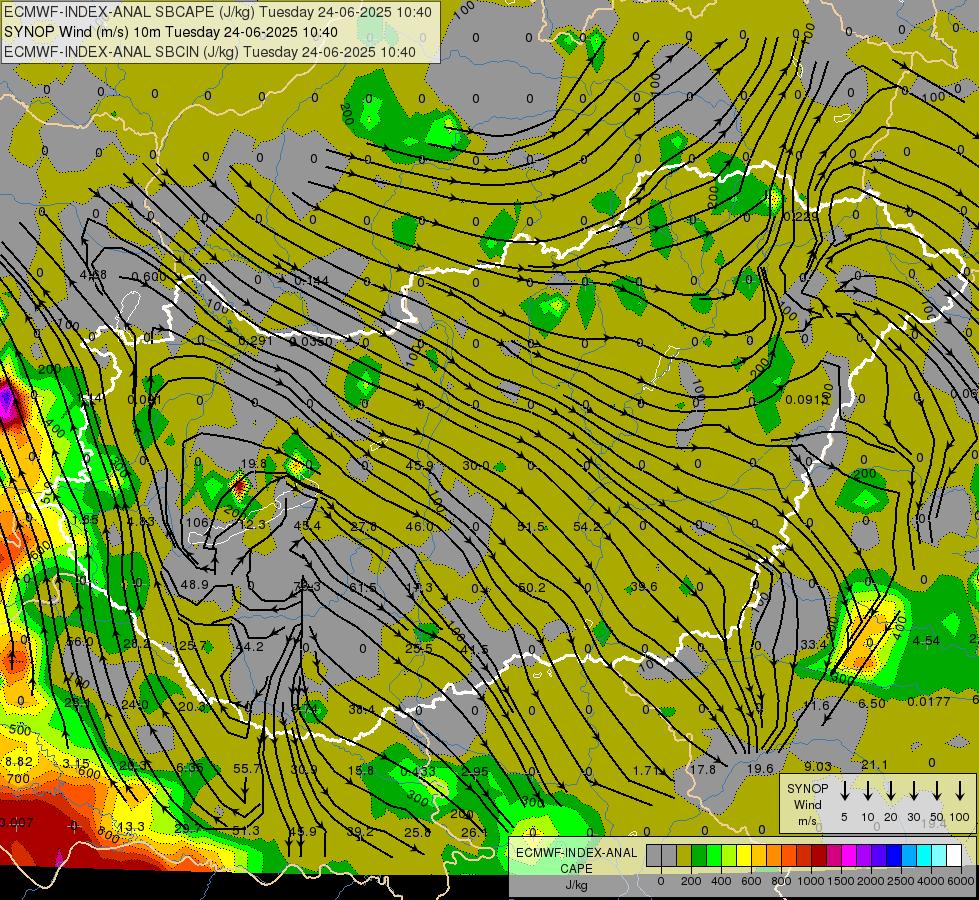
Task: Click the map value 39.6
Action: pyautogui.click(x=644, y=586)
